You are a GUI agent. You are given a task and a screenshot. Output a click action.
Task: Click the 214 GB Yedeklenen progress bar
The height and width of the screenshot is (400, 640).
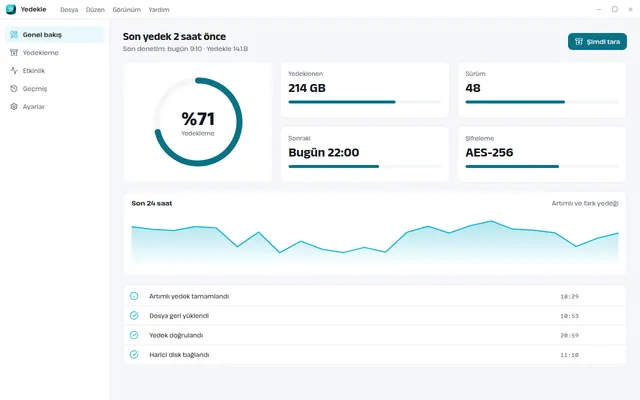coord(364,102)
